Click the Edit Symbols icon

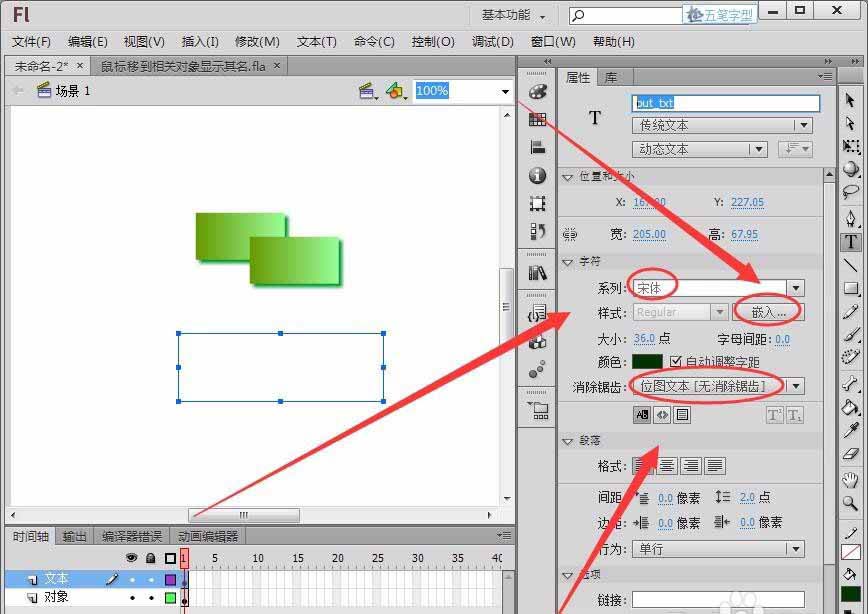pos(396,91)
